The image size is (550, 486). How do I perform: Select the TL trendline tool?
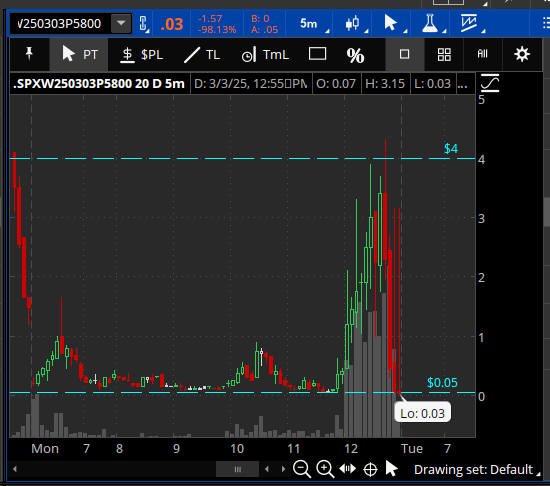[x=202, y=55]
